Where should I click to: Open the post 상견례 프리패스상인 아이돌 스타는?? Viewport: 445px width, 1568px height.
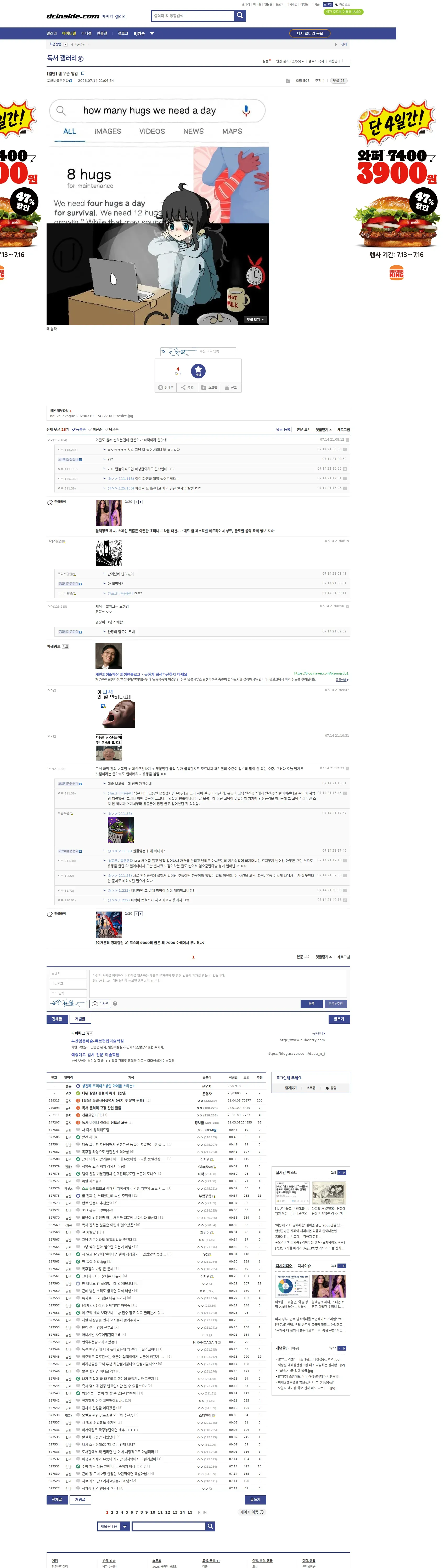(x=109, y=1086)
